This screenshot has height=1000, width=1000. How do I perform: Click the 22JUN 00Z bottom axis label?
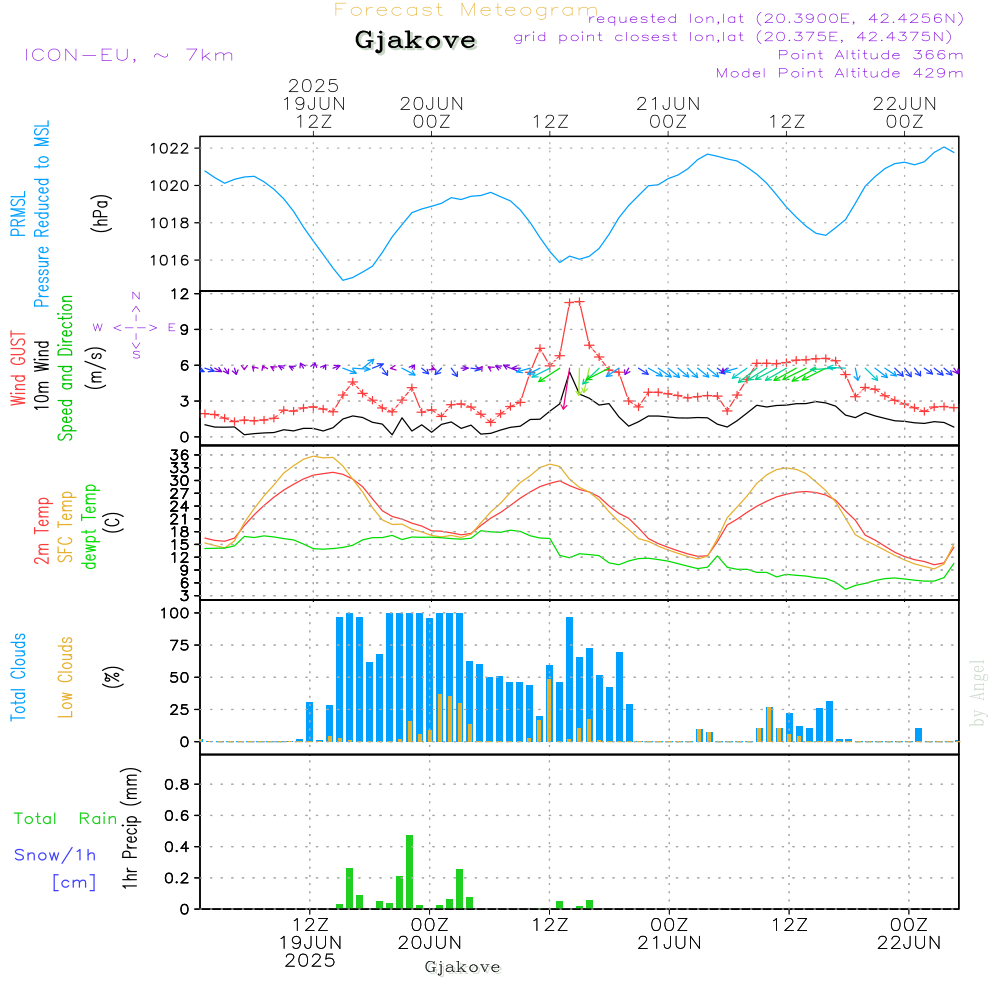[909, 934]
